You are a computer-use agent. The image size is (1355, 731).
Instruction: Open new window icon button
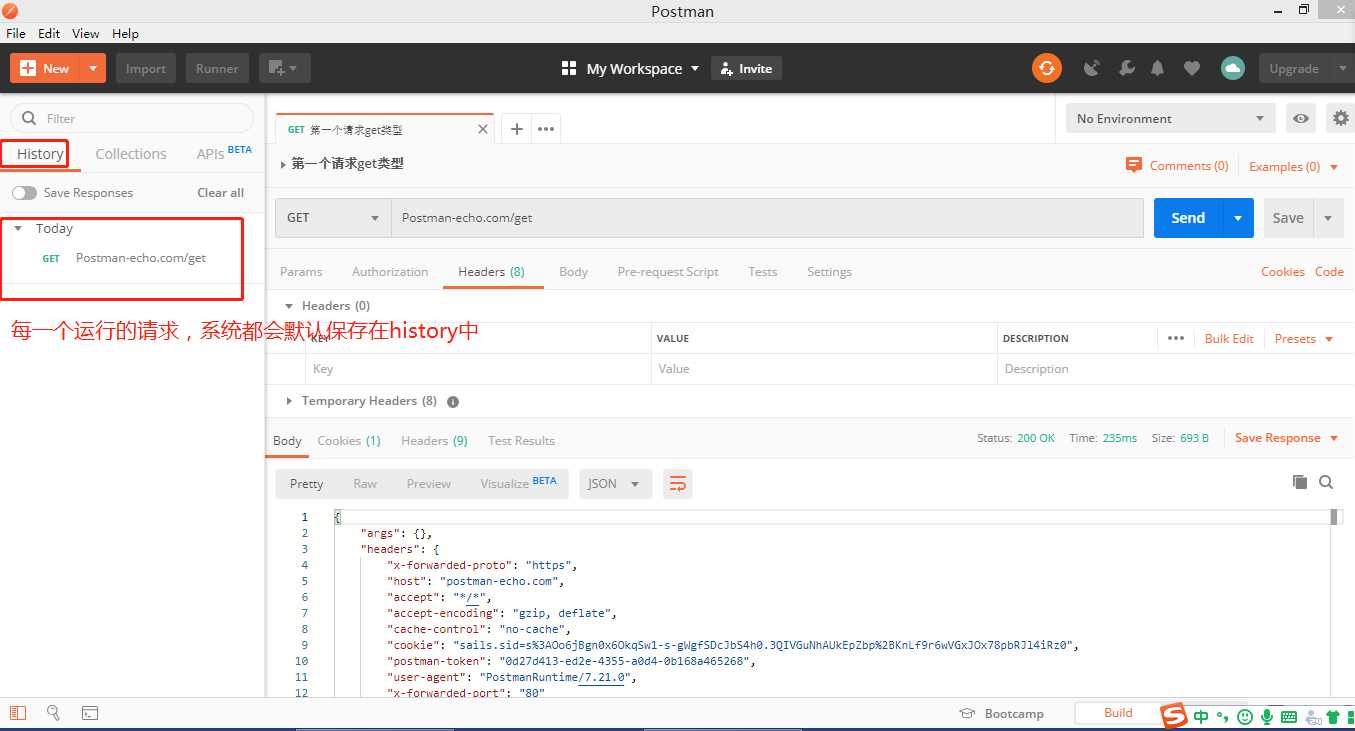(x=285, y=68)
